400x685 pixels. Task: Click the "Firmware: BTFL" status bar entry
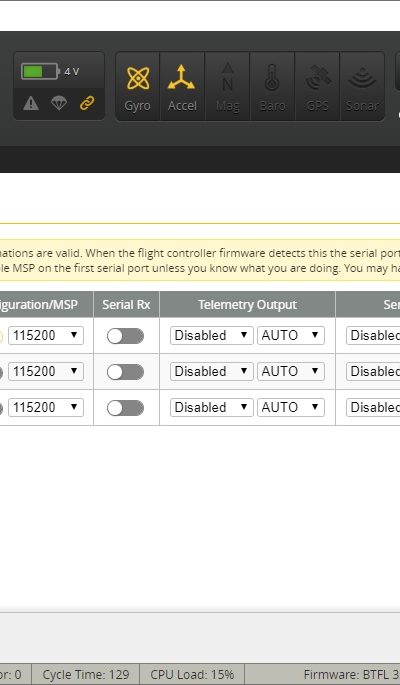pyautogui.click(x=352, y=675)
